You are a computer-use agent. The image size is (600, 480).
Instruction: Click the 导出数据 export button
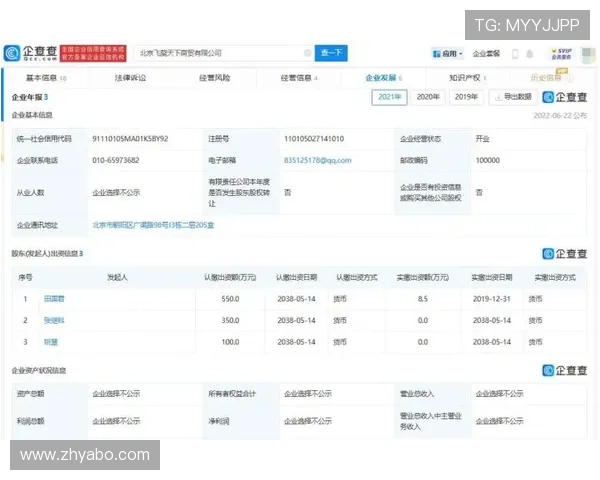(513, 97)
